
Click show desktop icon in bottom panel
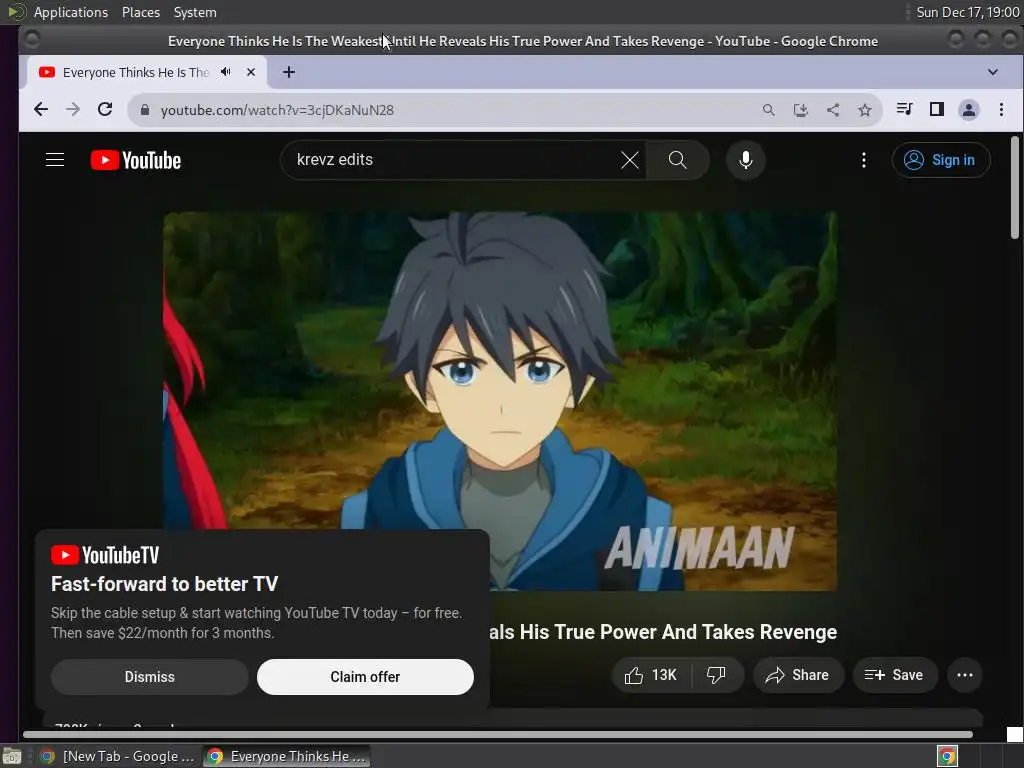[x=12, y=756]
